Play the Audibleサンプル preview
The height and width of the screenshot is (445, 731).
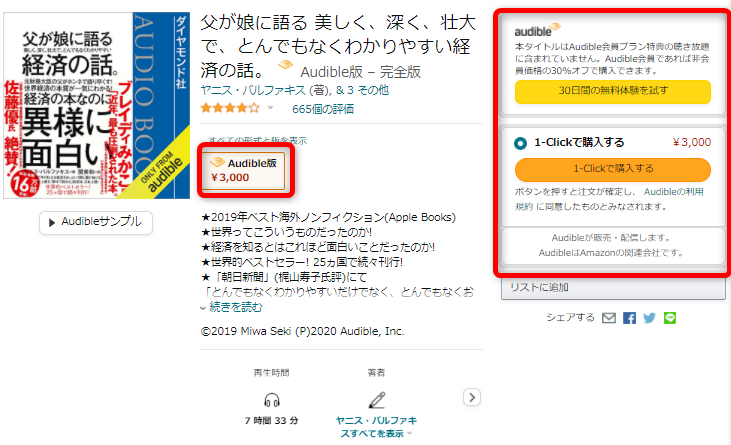point(96,222)
